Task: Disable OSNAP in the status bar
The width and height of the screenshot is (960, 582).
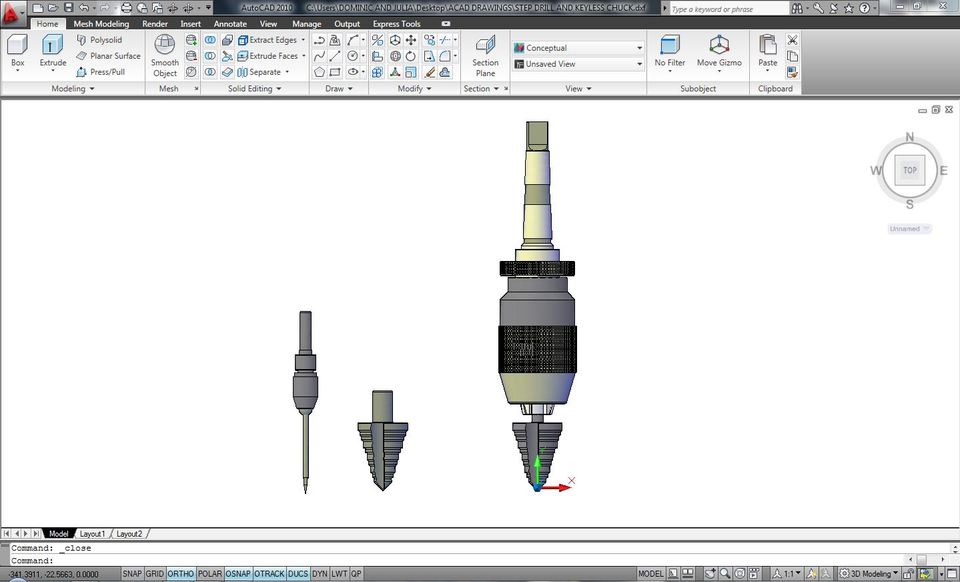Action: point(238,573)
